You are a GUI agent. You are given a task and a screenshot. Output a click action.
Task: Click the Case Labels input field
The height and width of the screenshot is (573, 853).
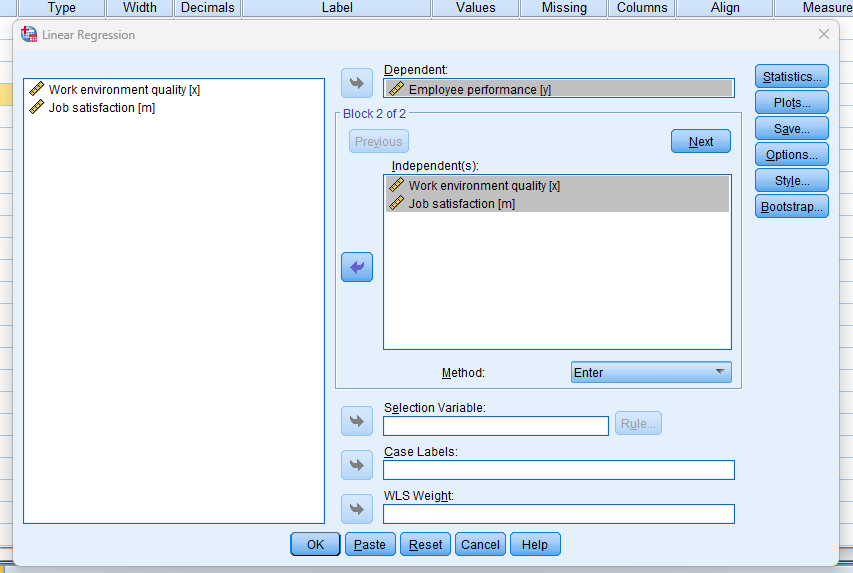(x=559, y=470)
